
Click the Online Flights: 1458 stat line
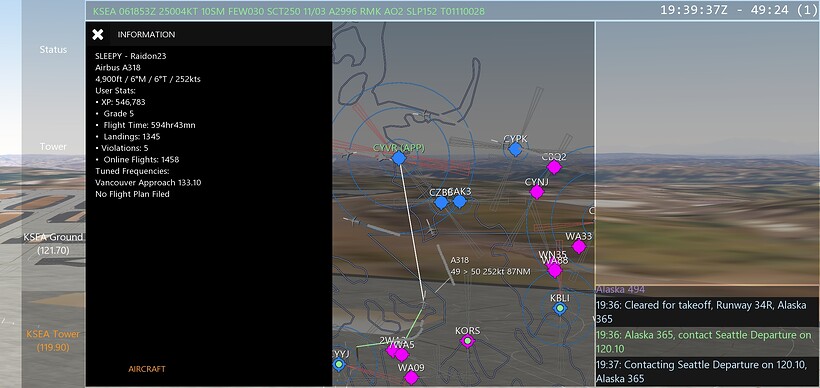[x=137, y=159]
